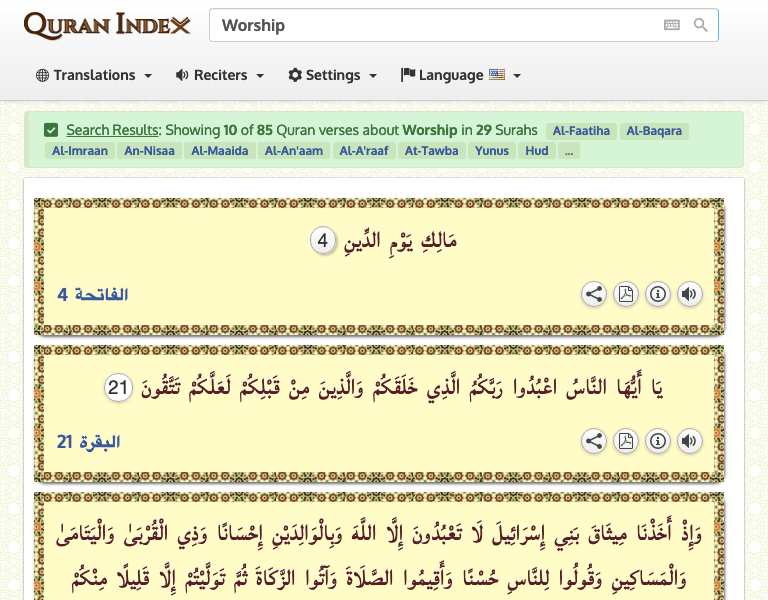768x600 pixels.
Task: Play audio for Al-Baqara verse 21
Action: pos(689,441)
